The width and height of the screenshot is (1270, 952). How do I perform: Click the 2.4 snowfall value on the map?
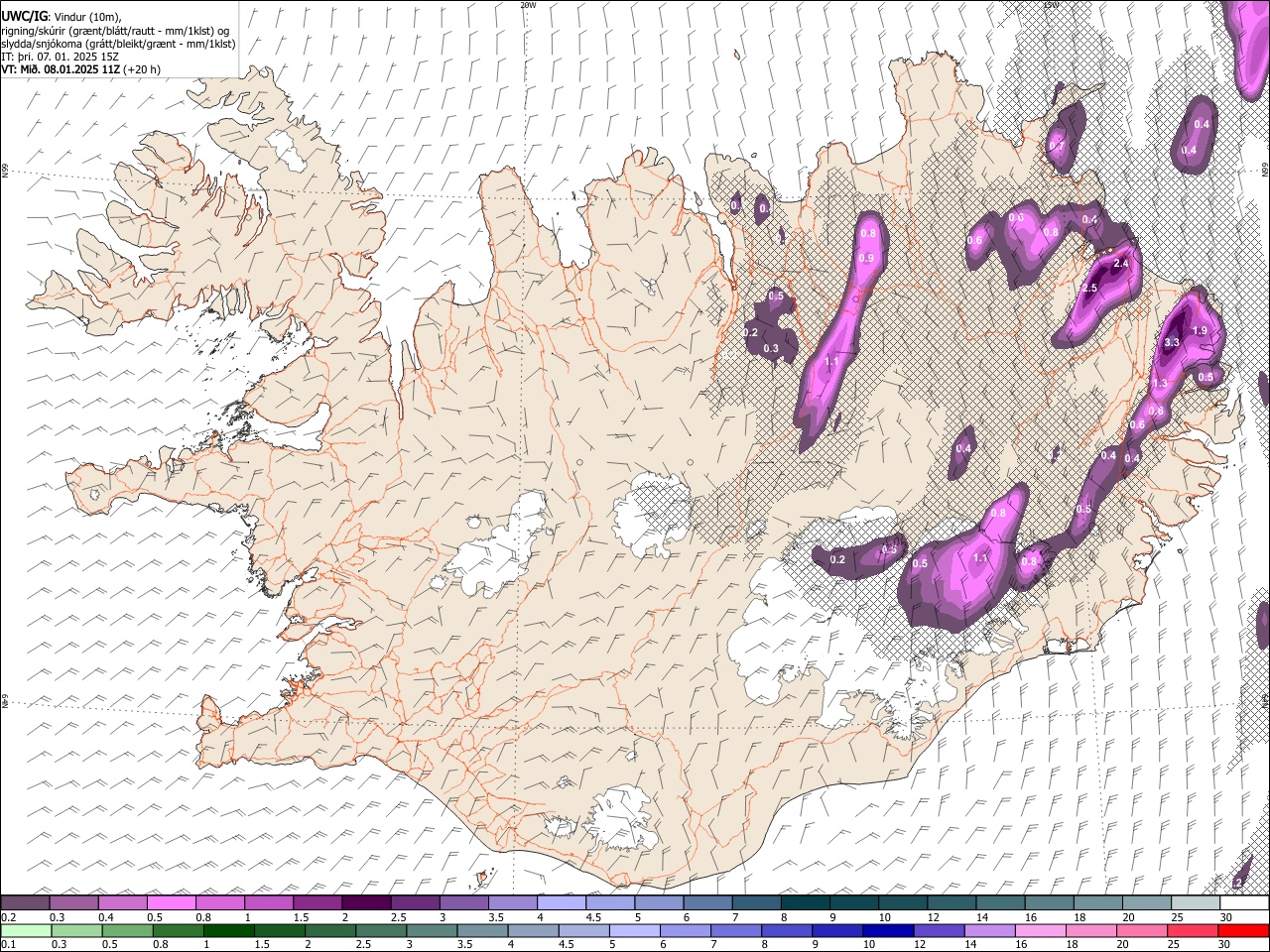click(x=1122, y=263)
